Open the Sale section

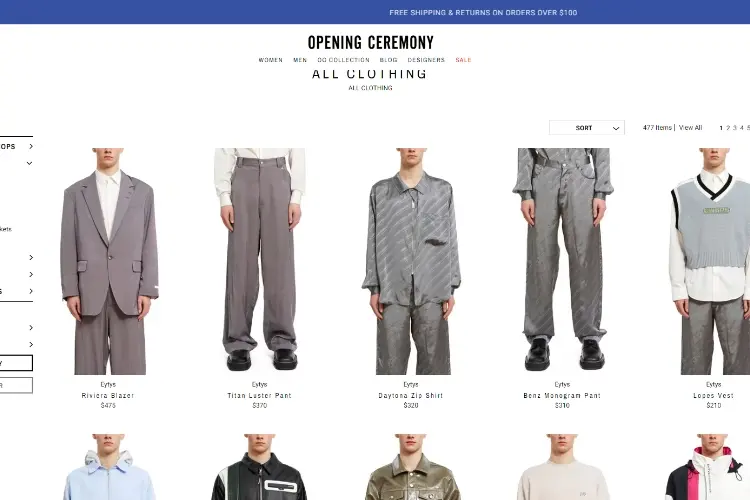pyautogui.click(x=463, y=60)
